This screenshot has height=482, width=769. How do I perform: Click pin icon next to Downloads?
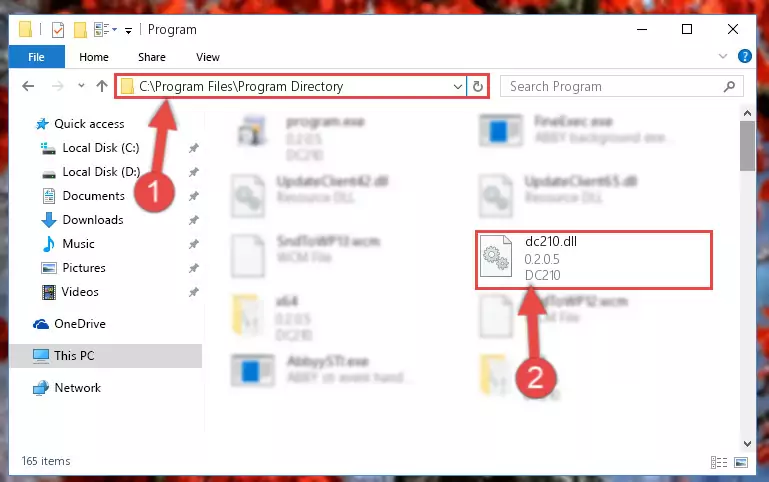[194, 220]
